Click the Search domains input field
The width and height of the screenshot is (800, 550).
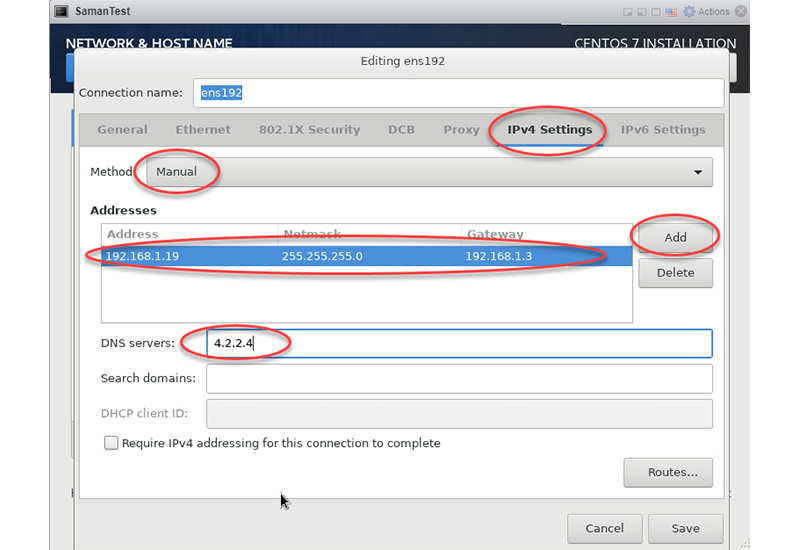pyautogui.click(x=459, y=379)
